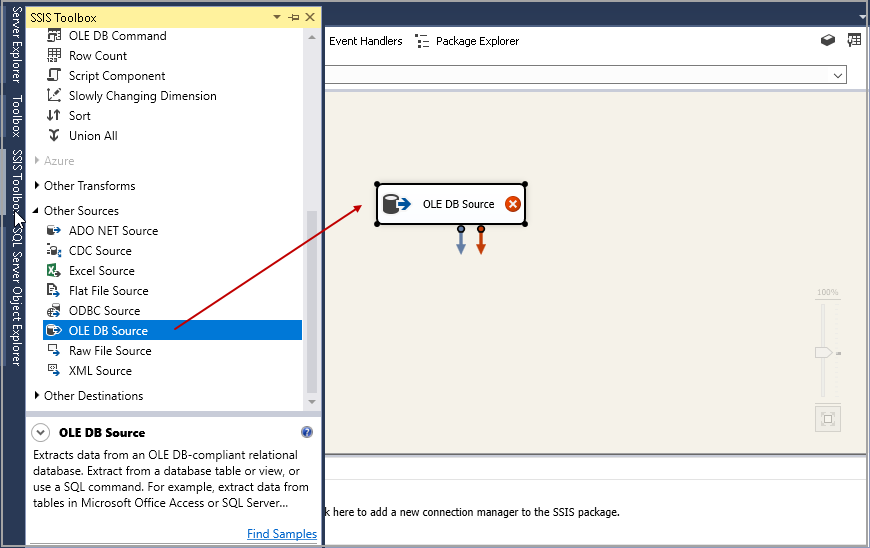870x548 pixels.
Task: Pin the SSIS Toolbox with auto-hide toggle
Action: (x=294, y=18)
